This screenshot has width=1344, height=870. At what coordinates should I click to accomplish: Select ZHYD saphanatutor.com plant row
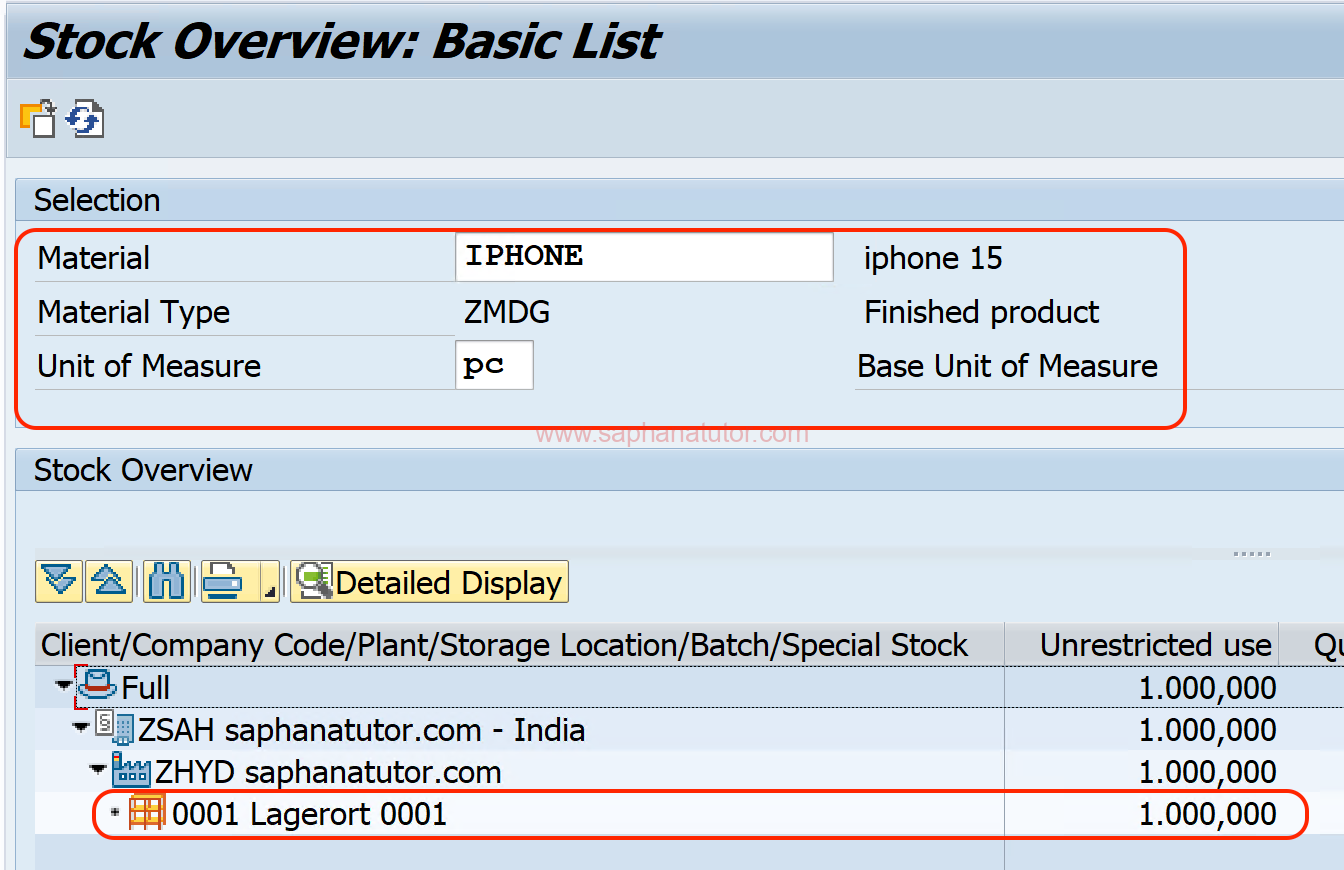point(328,772)
